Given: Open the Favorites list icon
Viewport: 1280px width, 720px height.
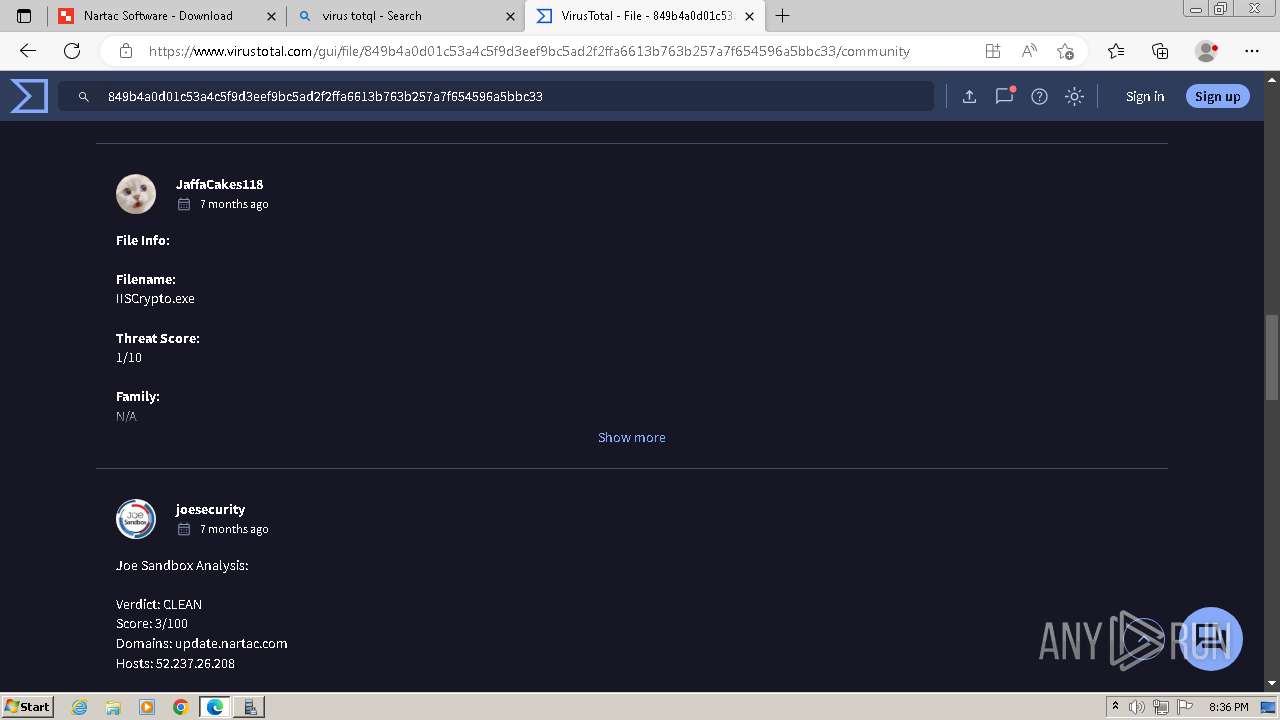Looking at the screenshot, I should tap(1116, 51).
